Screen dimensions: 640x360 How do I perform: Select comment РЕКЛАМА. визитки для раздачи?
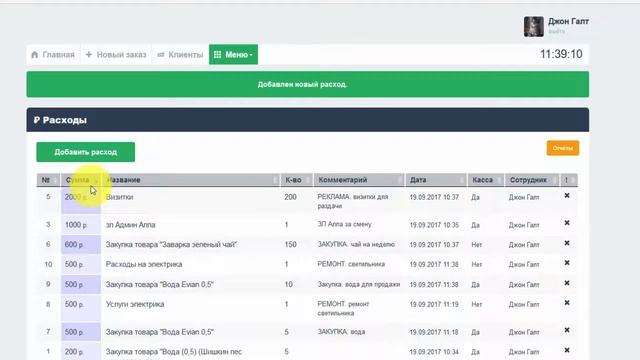353,201
